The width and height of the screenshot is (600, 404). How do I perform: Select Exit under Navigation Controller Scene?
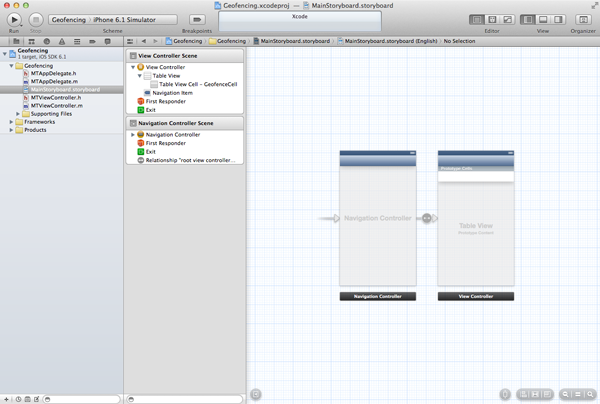pyautogui.click(x=147, y=152)
